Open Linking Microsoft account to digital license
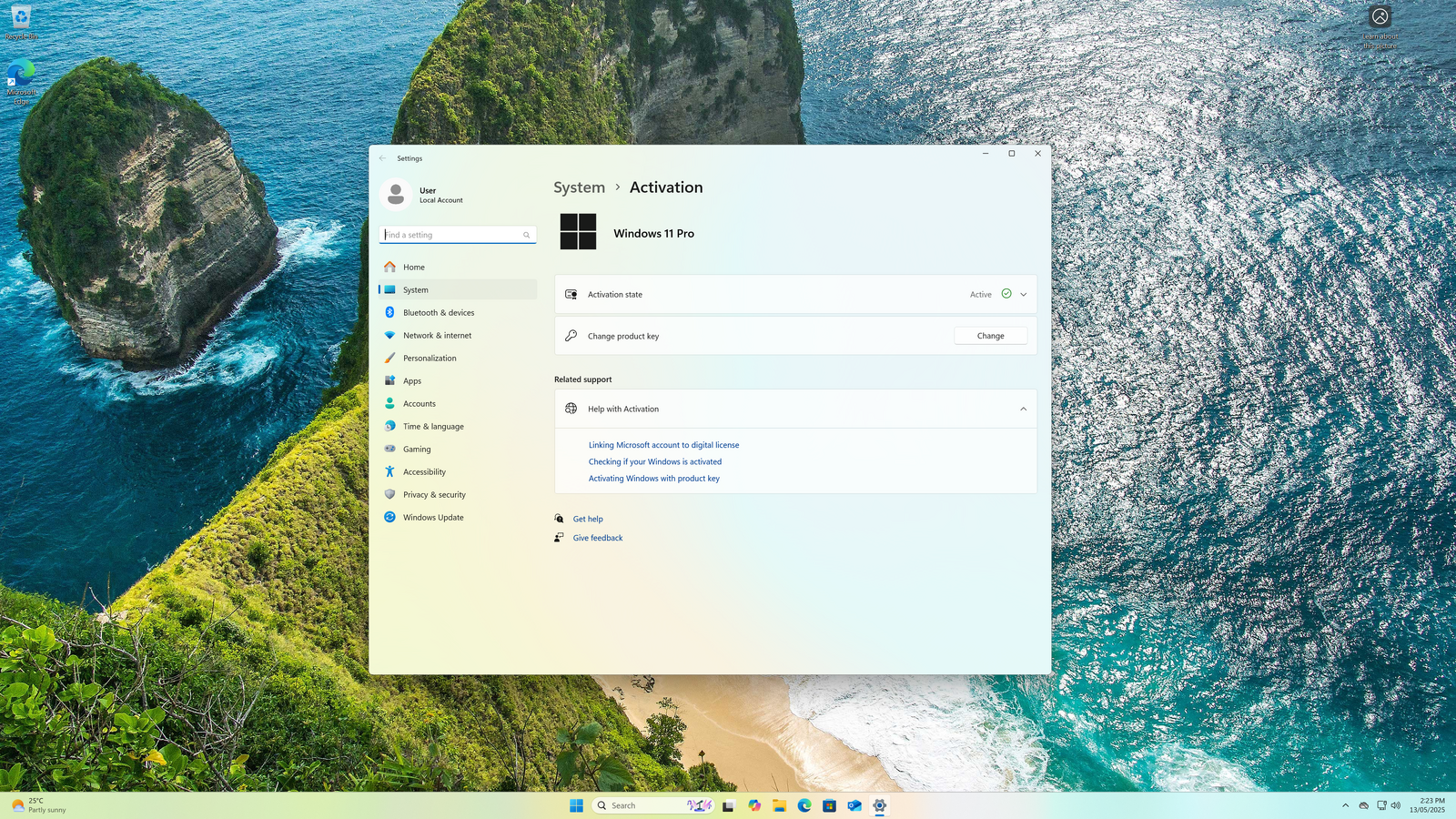Image resolution: width=1456 pixels, height=819 pixels. coord(663,445)
